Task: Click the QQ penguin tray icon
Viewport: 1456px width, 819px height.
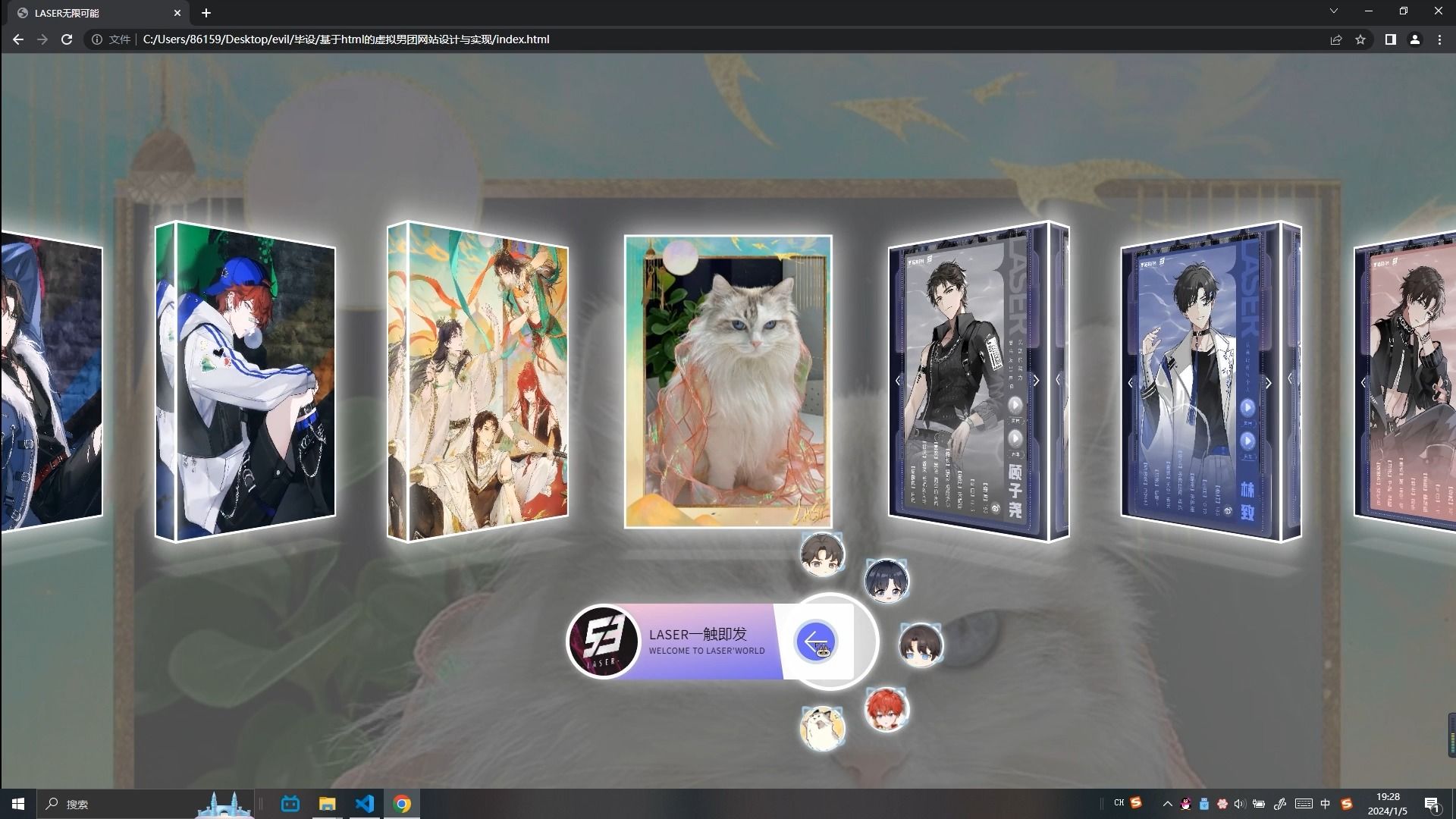Action: [1186, 804]
